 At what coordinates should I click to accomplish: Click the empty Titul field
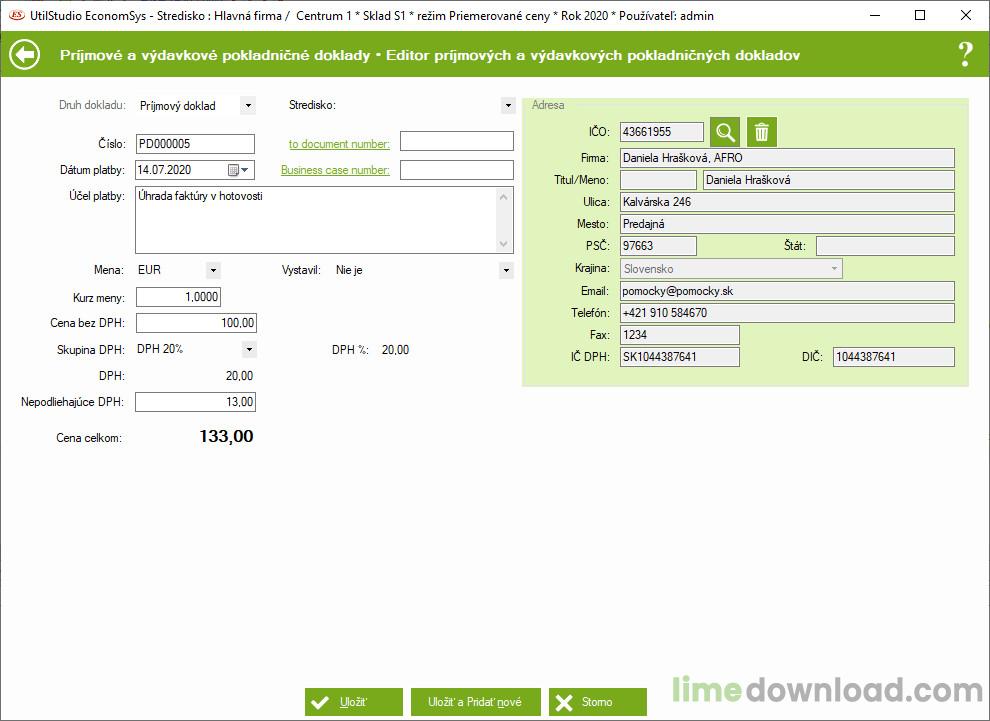click(x=659, y=180)
